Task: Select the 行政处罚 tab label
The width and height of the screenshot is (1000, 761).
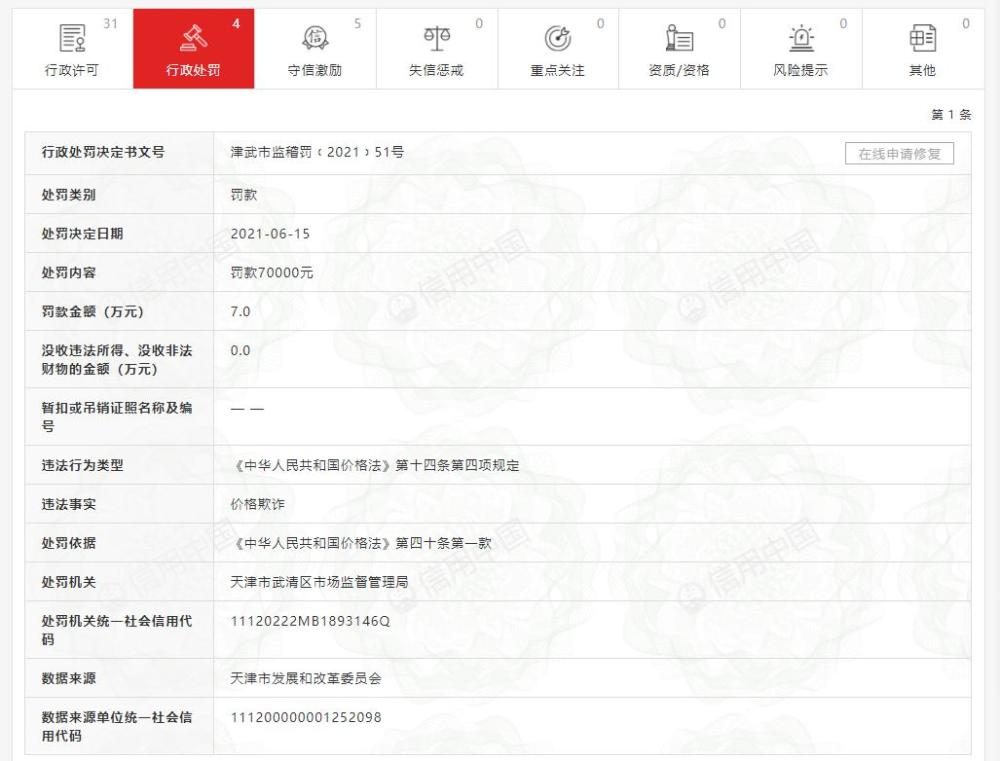Action: tap(193, 70)
